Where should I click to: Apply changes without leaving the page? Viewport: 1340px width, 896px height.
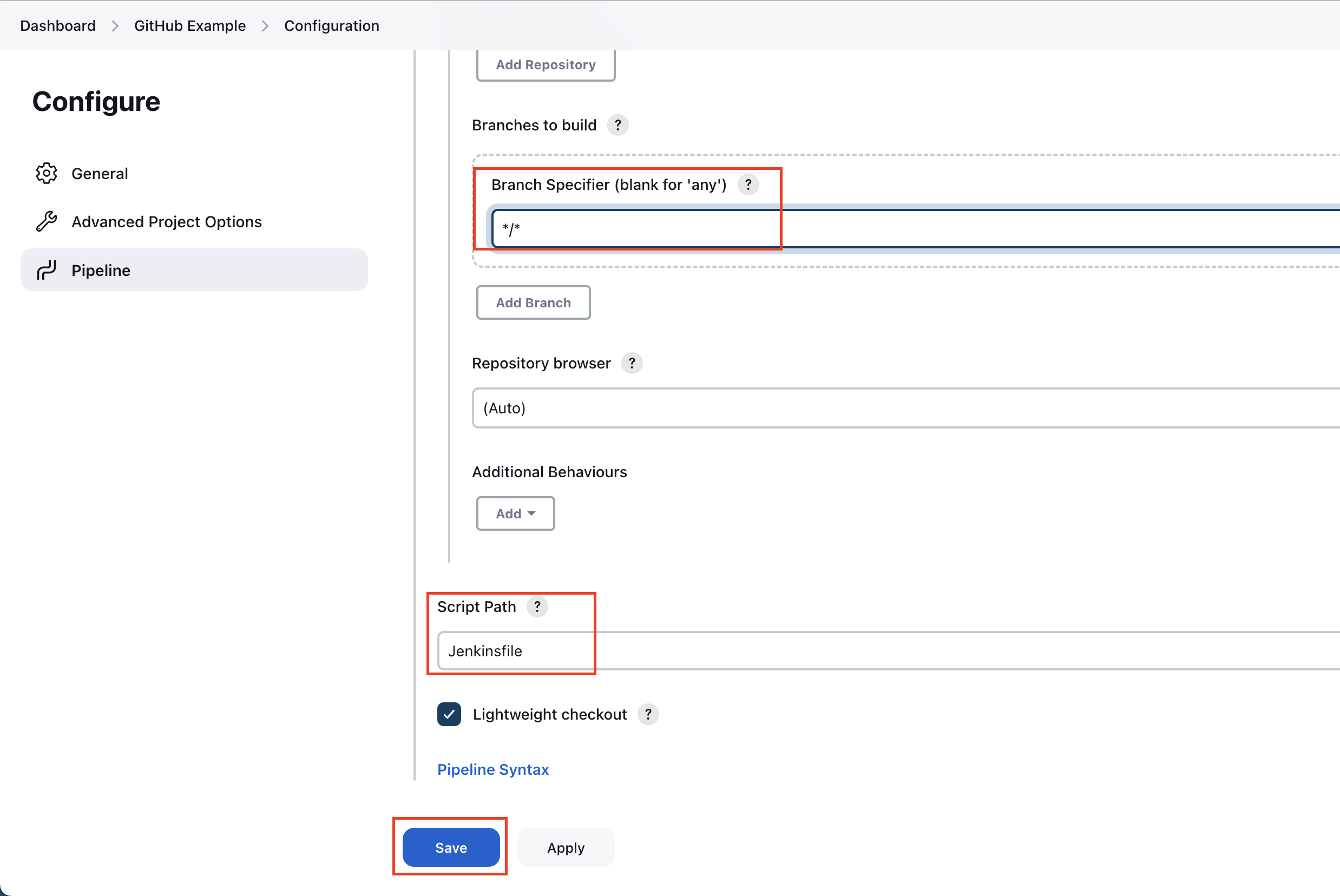point(565,847)
